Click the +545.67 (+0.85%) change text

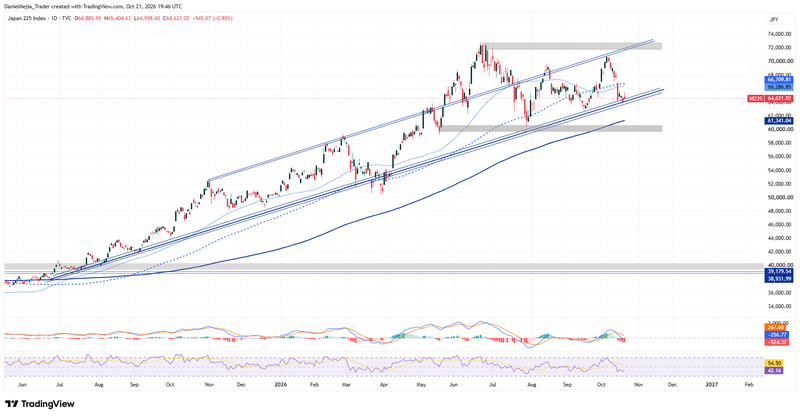click(x=213, y=18)
